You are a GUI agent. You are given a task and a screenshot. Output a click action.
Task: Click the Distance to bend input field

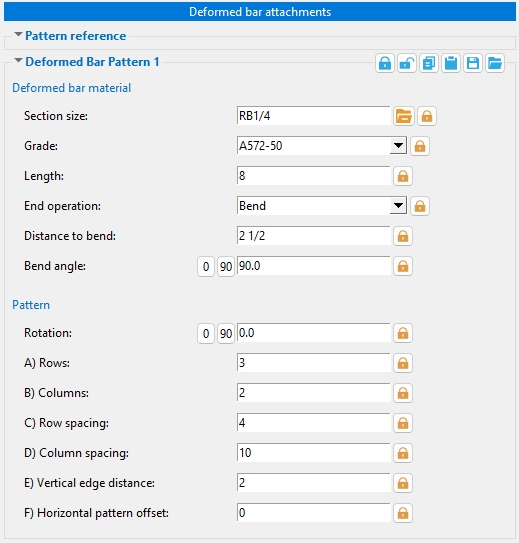[x=313, y=236]
